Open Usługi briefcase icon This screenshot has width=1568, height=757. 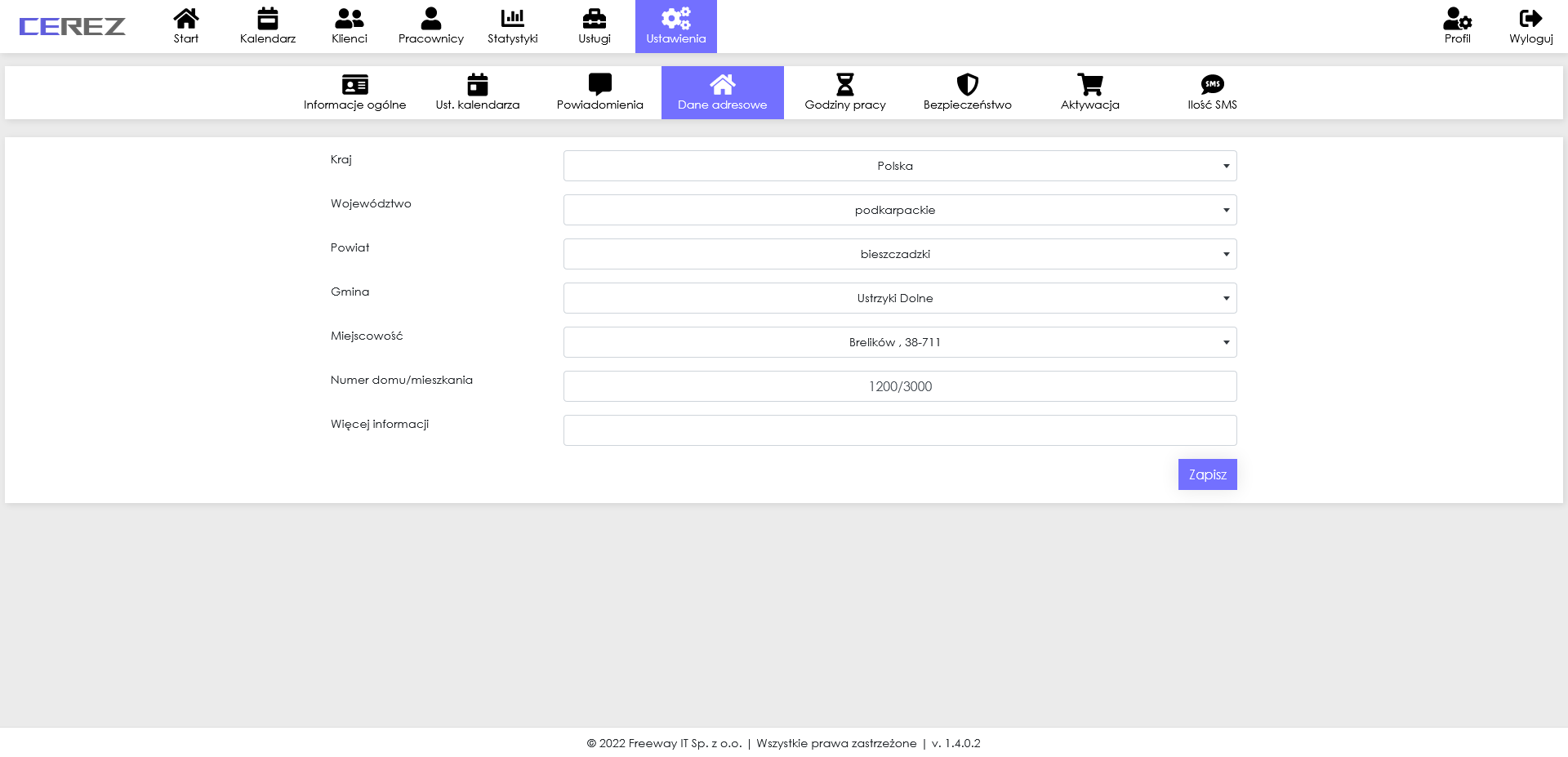tap(595, 18)
